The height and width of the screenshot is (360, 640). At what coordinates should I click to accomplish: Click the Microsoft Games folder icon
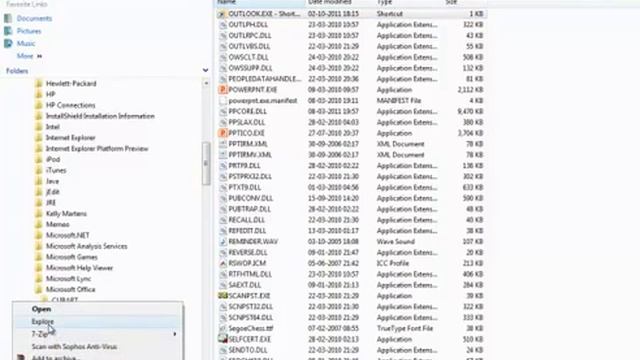[39, 257]
